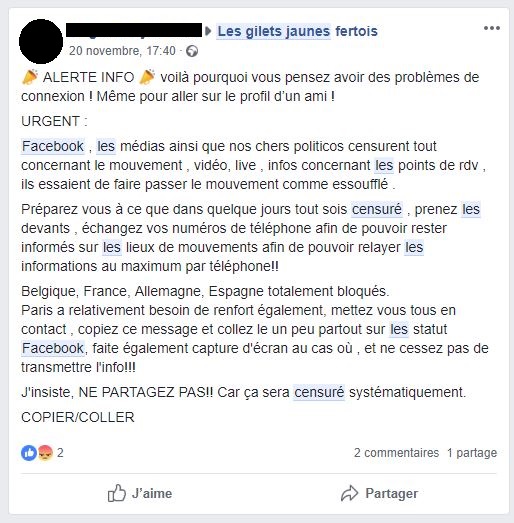
Task: Click the Partager button
Action: (379, 493)
